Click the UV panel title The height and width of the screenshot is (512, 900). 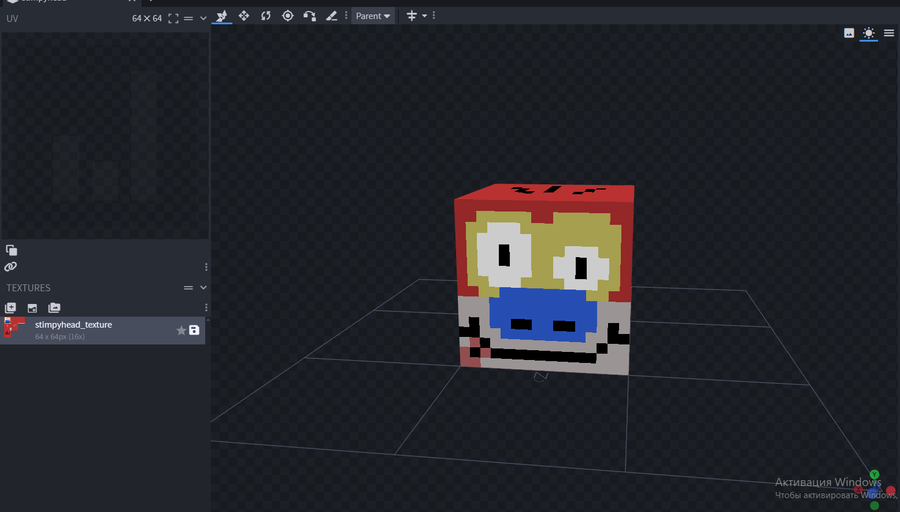(12, 18)
